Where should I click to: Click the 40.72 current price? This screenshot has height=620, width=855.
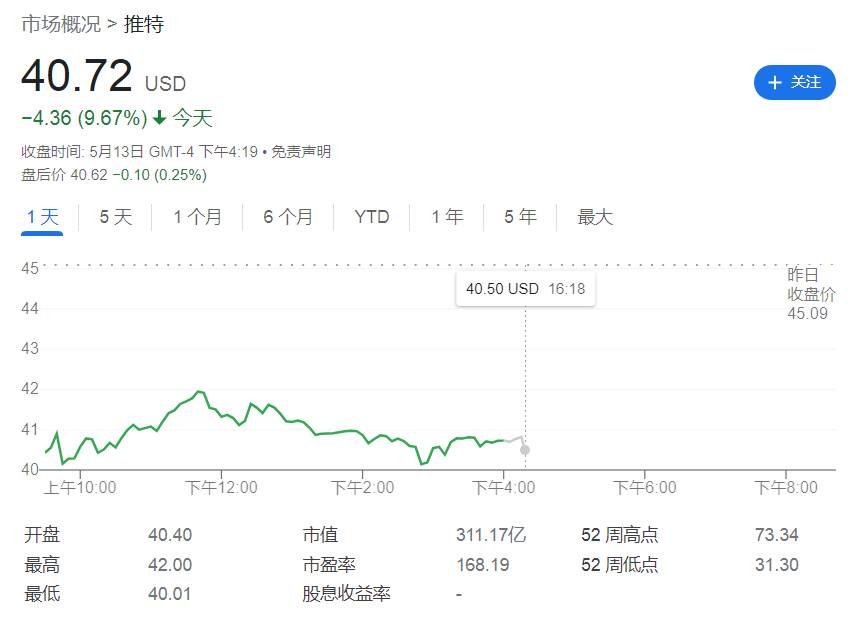click(77, 77)
